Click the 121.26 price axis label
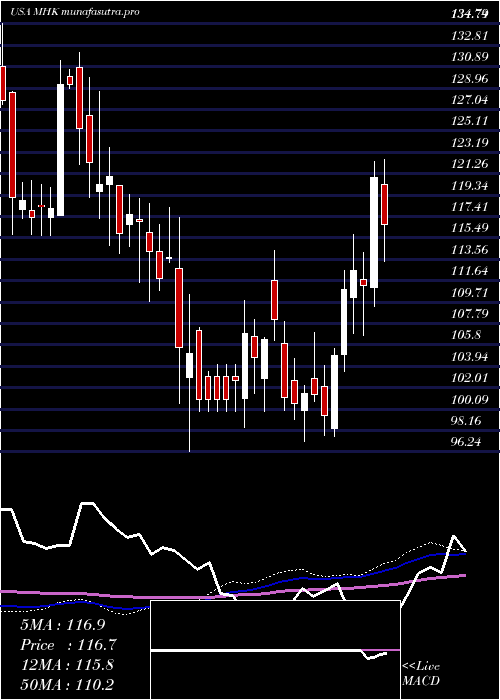The width and height of the screenshot is (500, 700). point(469,164)
